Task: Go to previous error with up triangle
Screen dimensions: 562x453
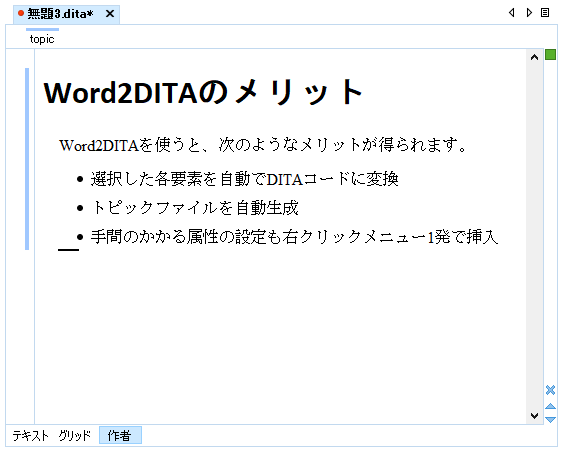Action: pos(551,406)
